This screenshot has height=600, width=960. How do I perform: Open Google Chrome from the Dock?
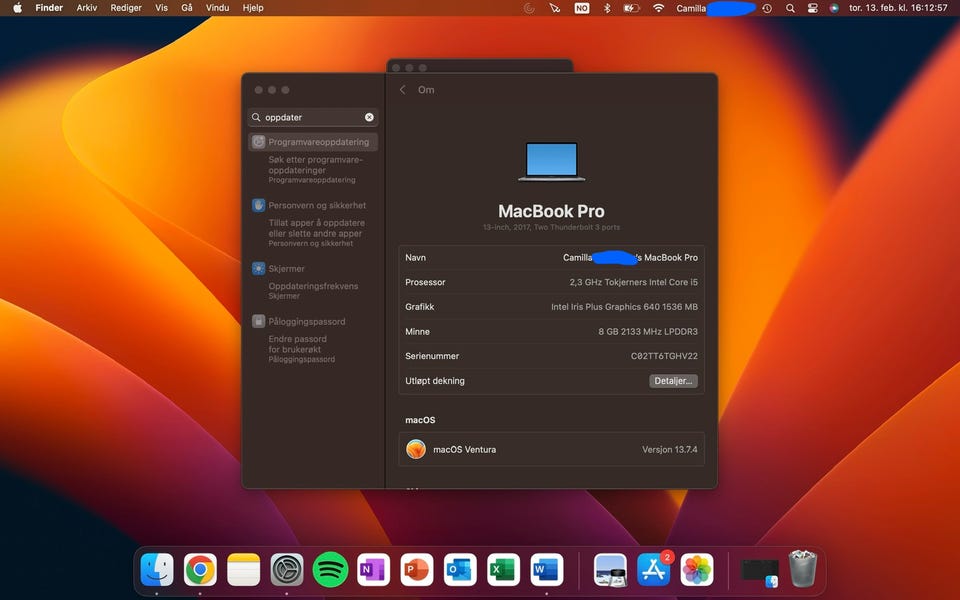coord(200,570)
